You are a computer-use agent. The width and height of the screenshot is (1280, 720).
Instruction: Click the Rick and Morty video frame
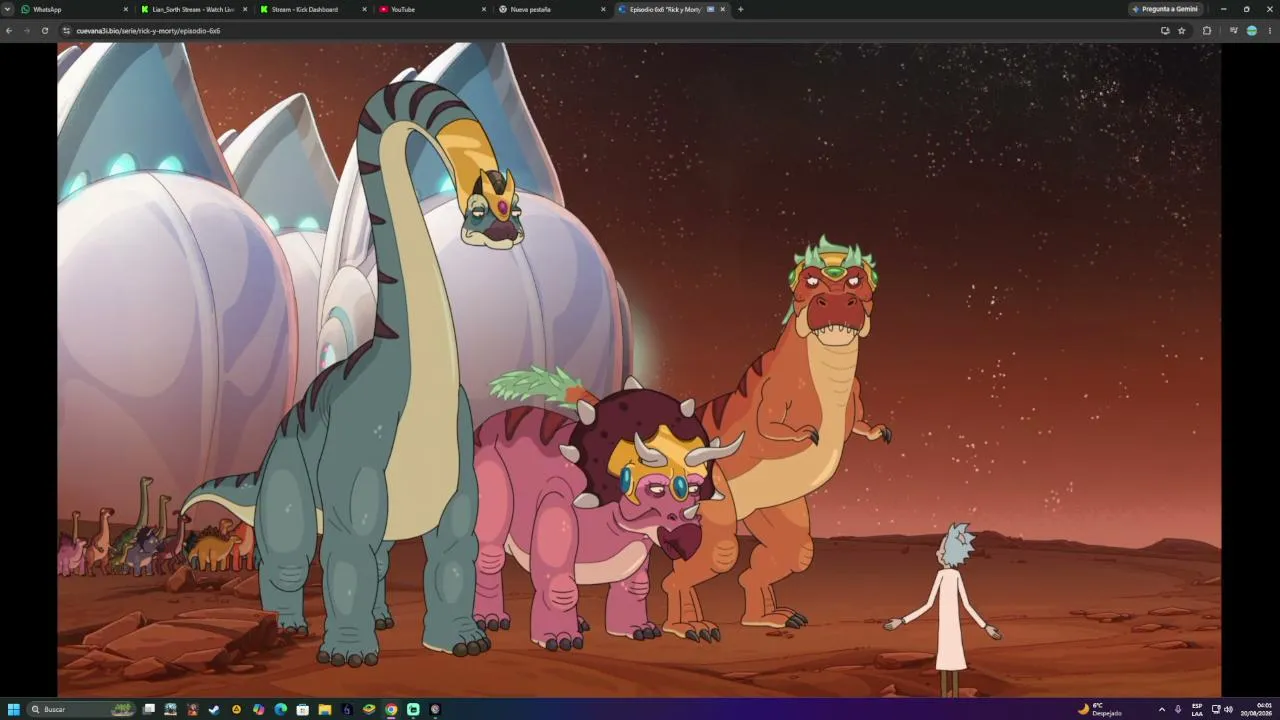tap(639, 369)
